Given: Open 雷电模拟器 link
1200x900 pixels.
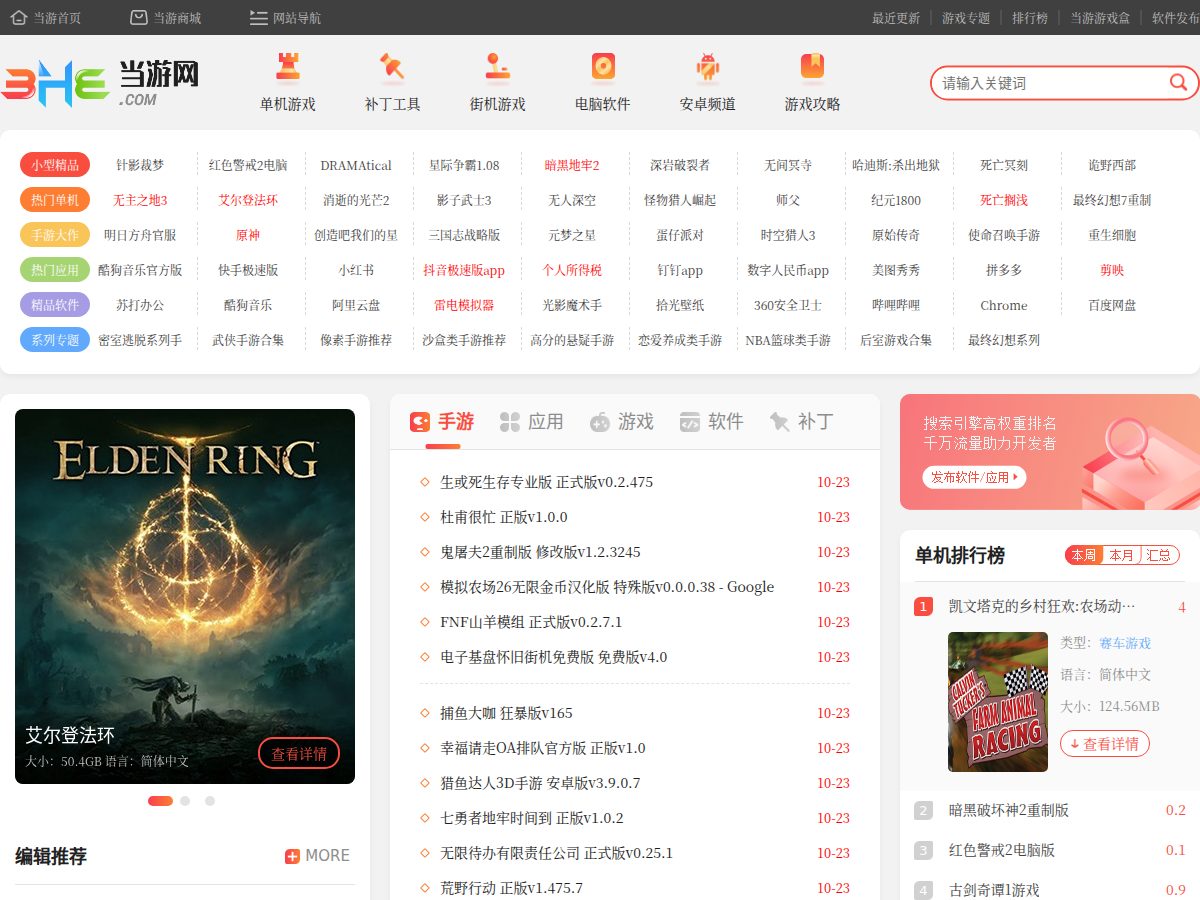Looking at the screenshot, I should coord(464,305).
